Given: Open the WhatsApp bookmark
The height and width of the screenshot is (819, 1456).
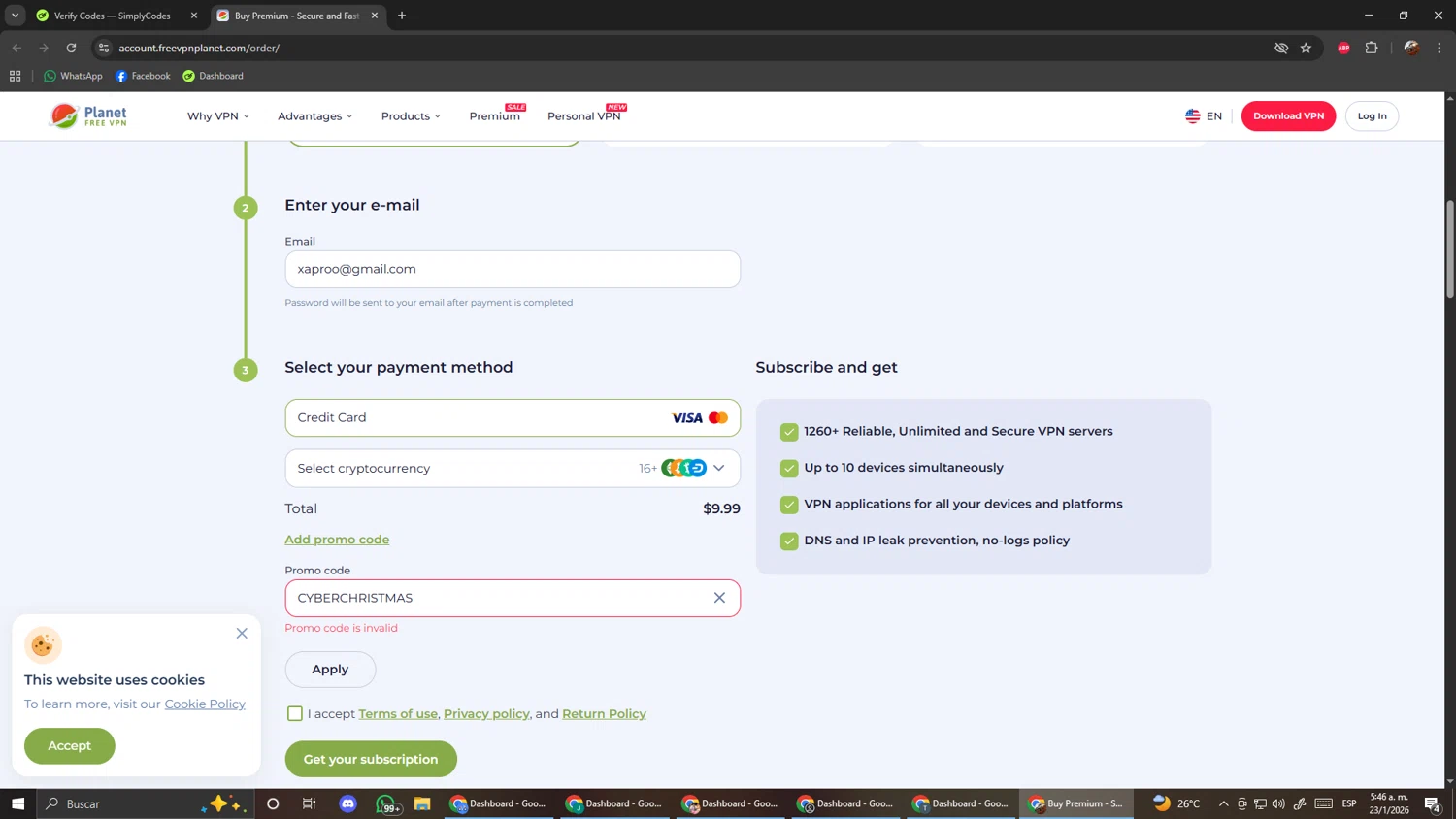Looking at the screenshot, I should pos(73,76).
